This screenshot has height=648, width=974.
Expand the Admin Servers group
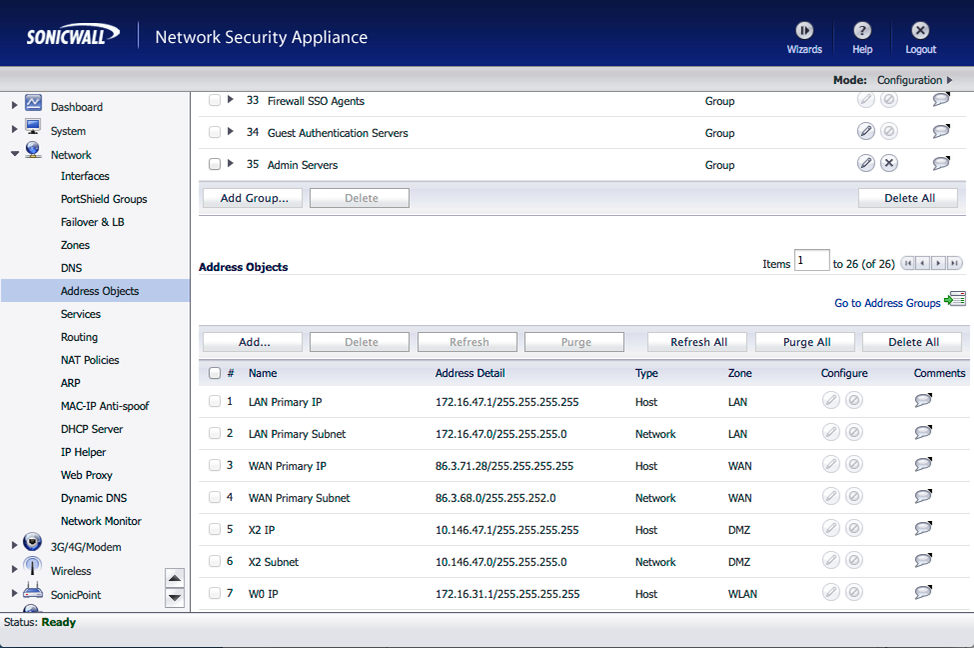pyautogui.click(x=230, y=163)
